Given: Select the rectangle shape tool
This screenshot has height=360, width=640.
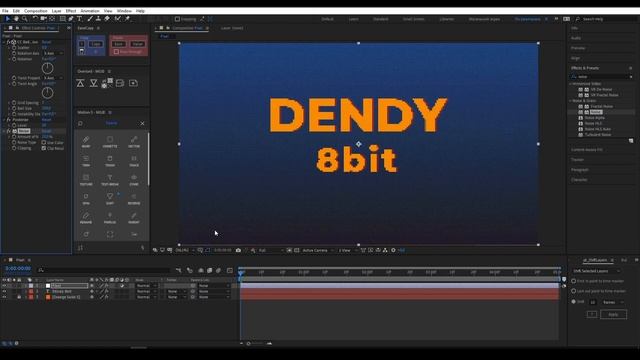Looking at the screenshot, I should tap(62, 19).
